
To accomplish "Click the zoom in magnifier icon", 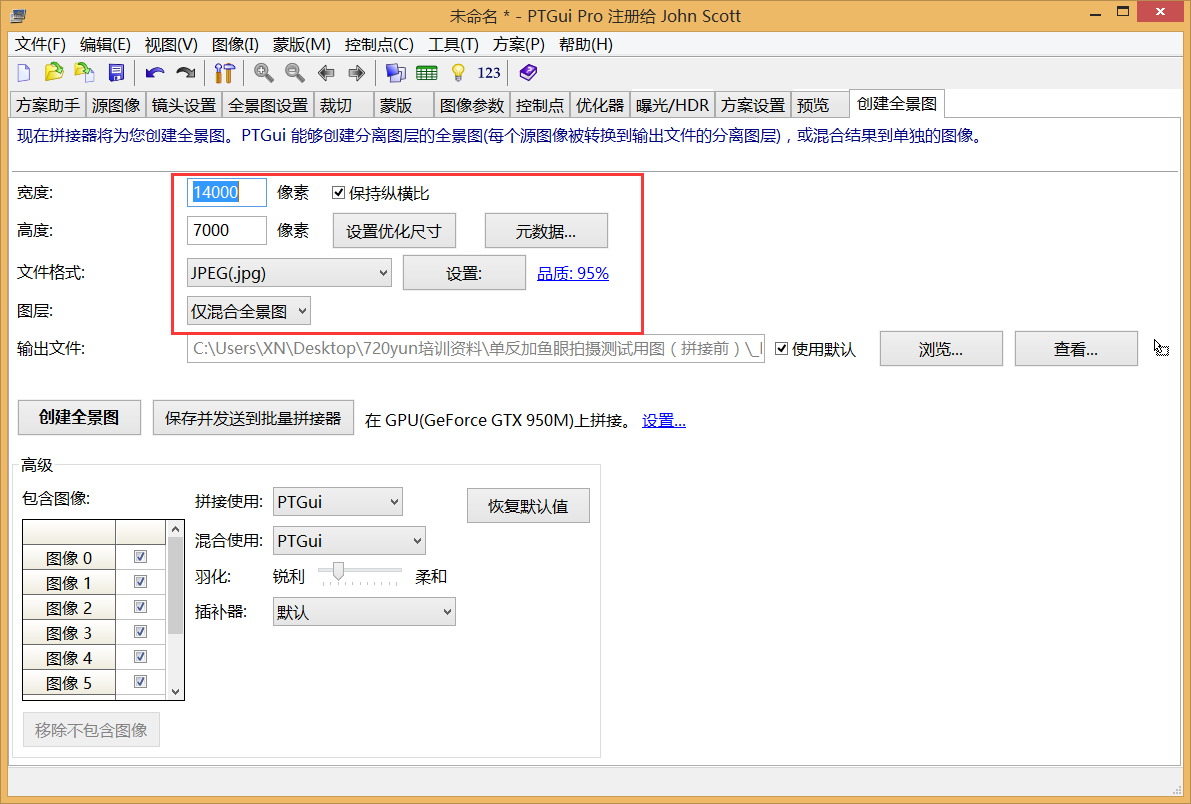I will (264, 72).
